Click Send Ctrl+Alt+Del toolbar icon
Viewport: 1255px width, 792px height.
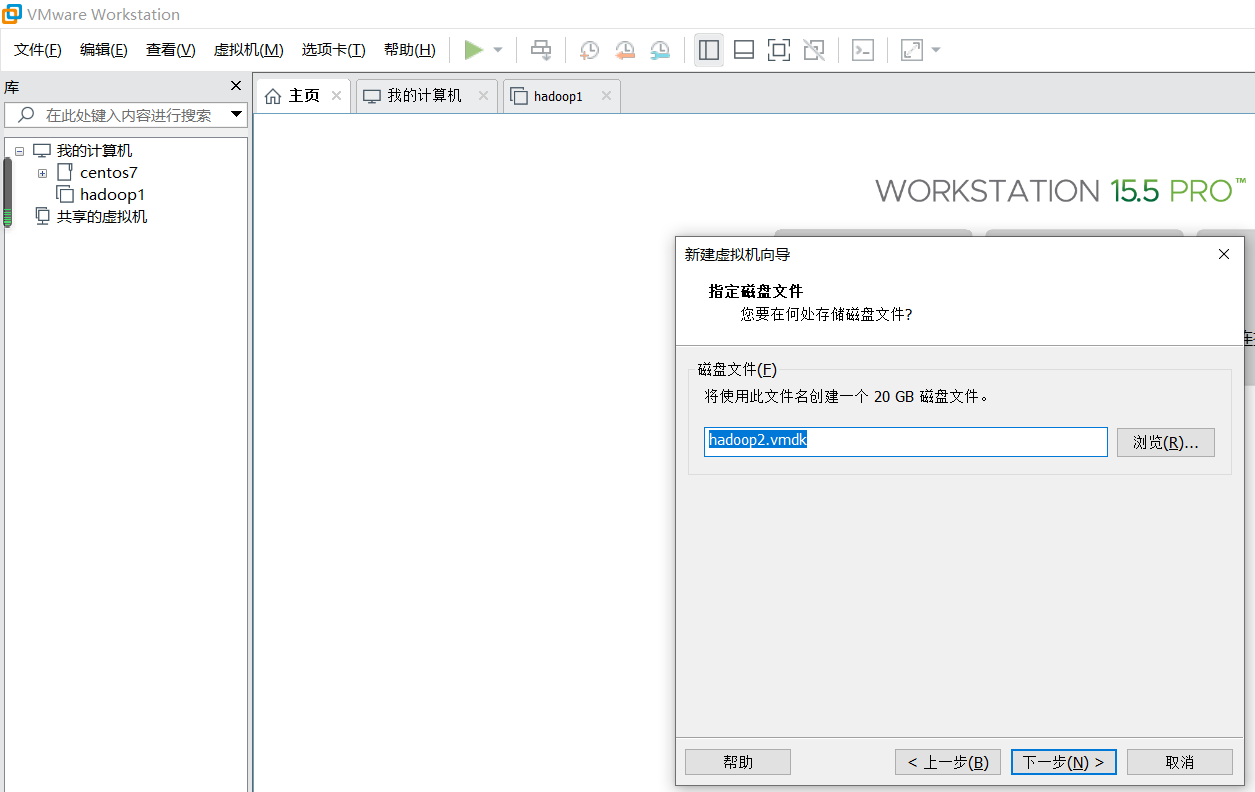[x=541, y=50]
